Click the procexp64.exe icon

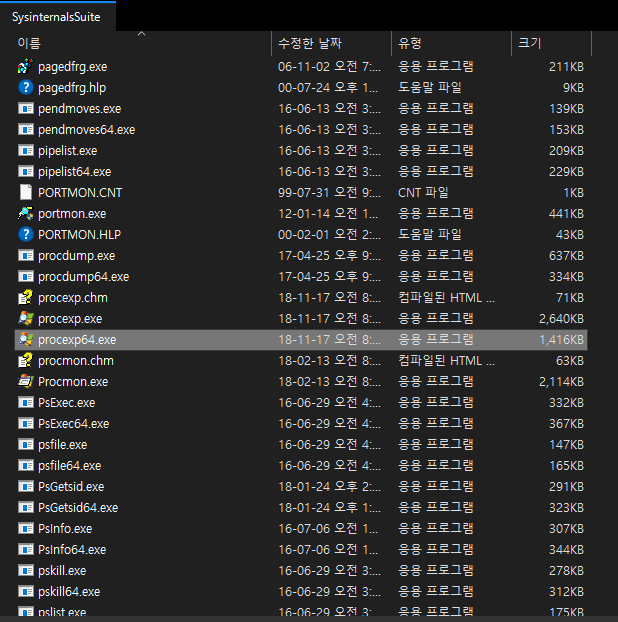pos(26,340)
